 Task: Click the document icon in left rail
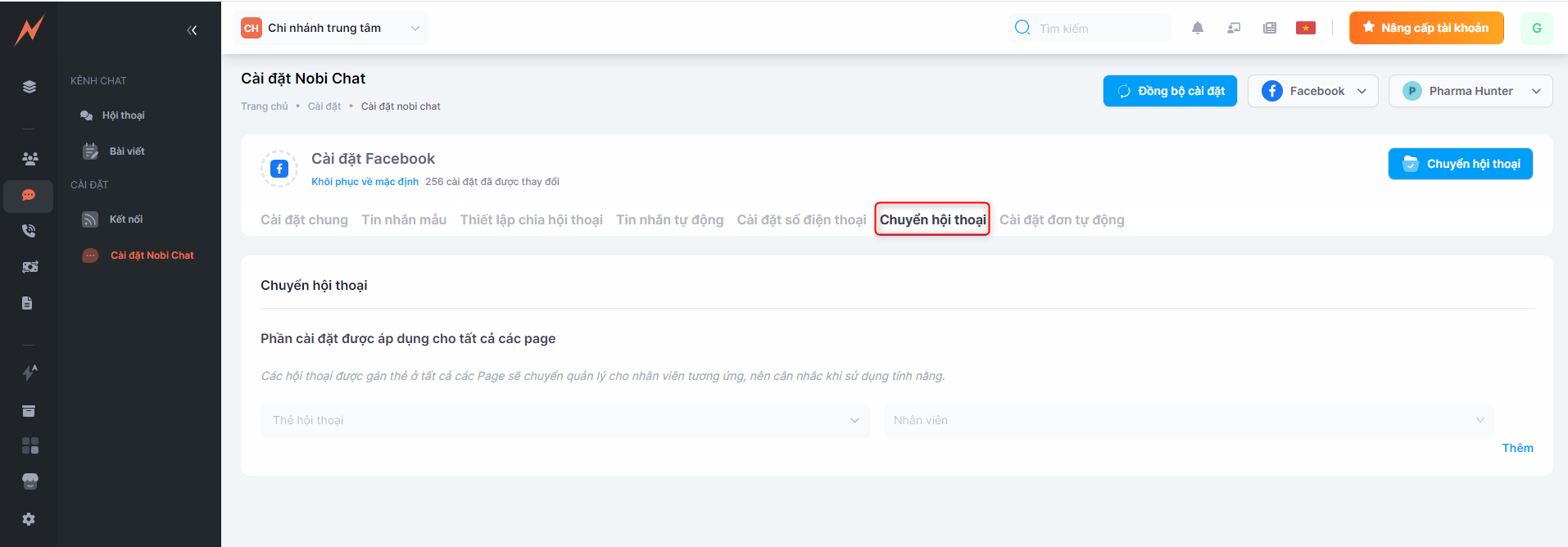coord(28,303)
